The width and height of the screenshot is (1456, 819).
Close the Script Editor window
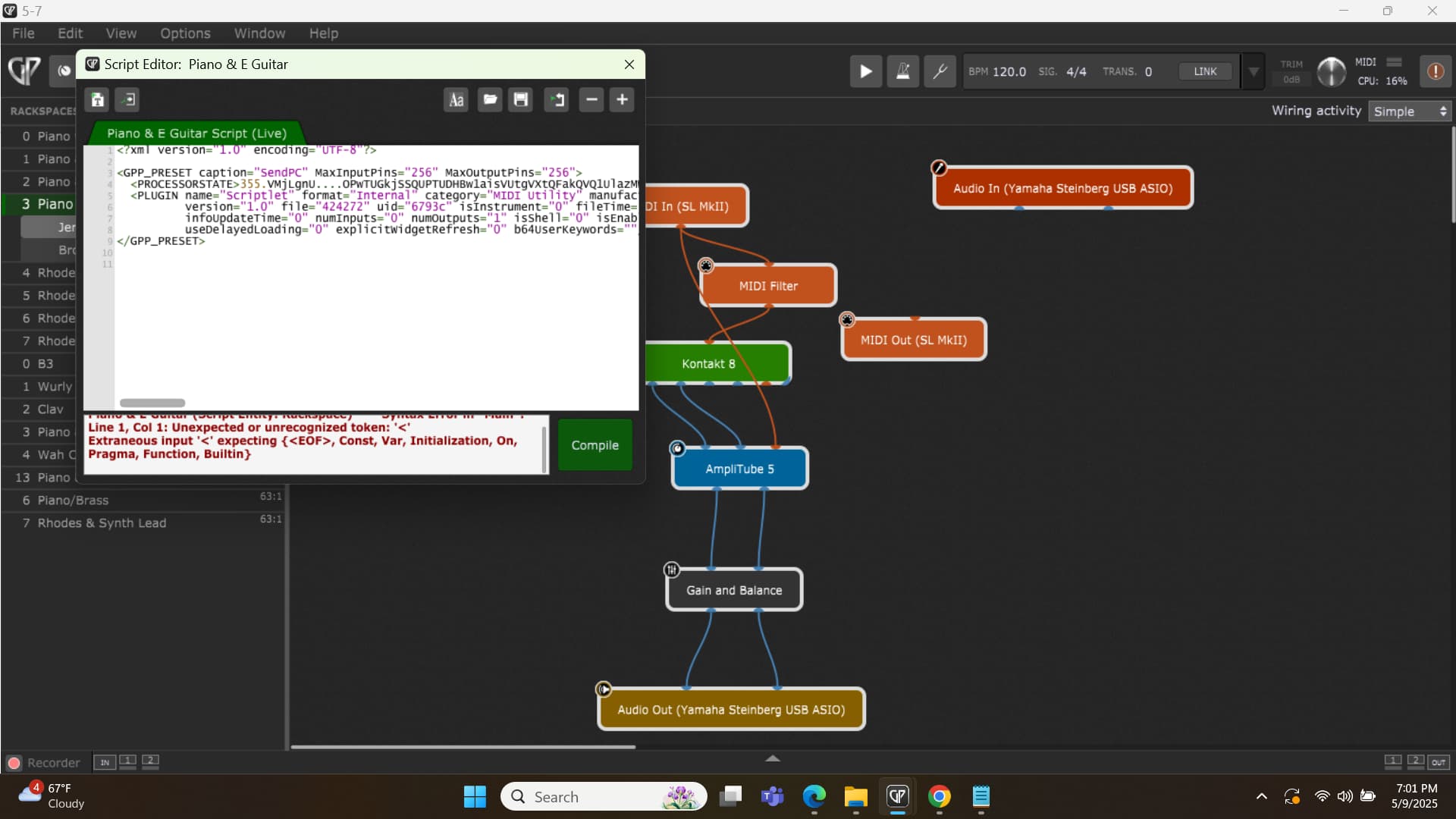pyautogui.click(x=629, y=64)
